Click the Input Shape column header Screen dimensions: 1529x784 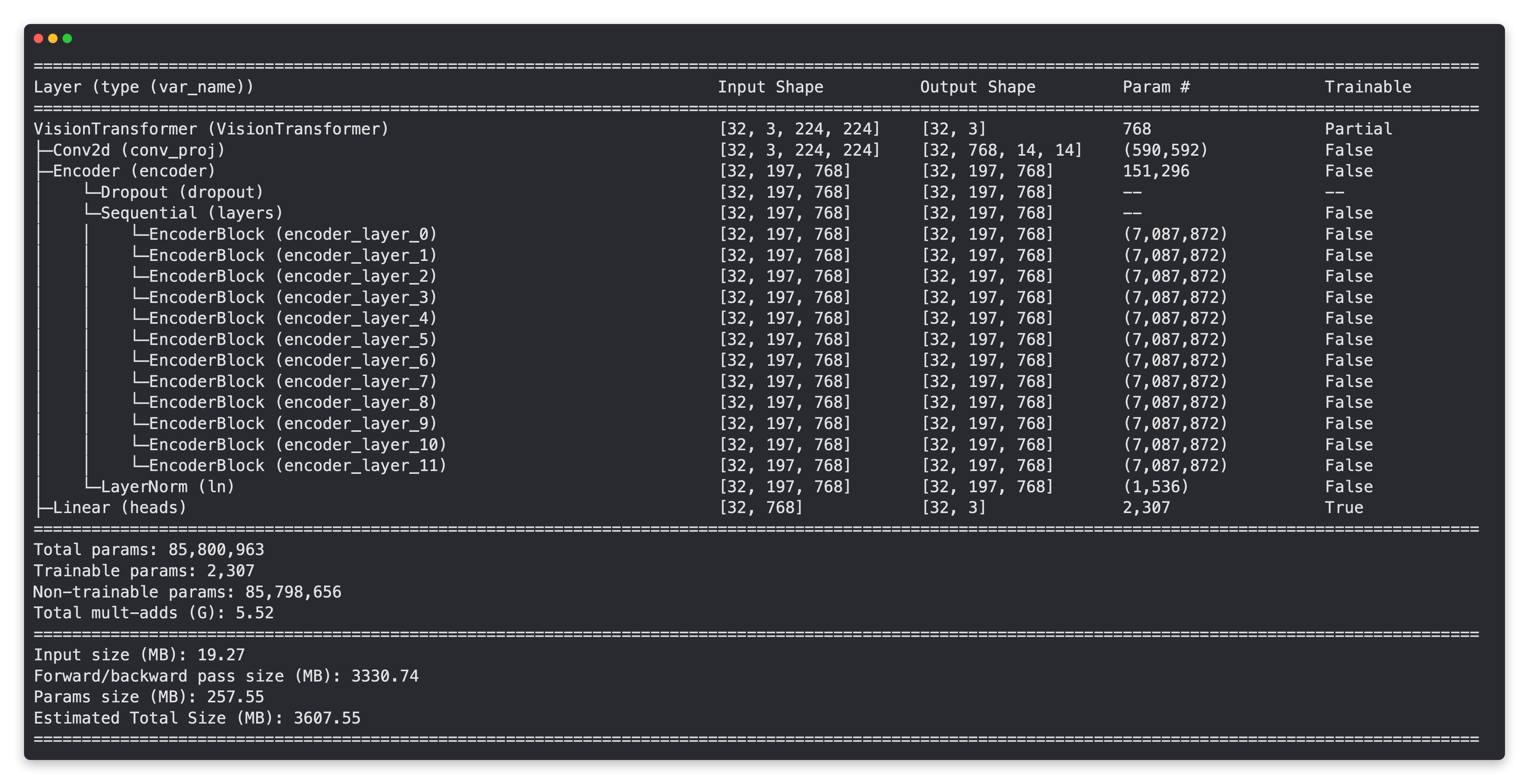pos(771,87)
